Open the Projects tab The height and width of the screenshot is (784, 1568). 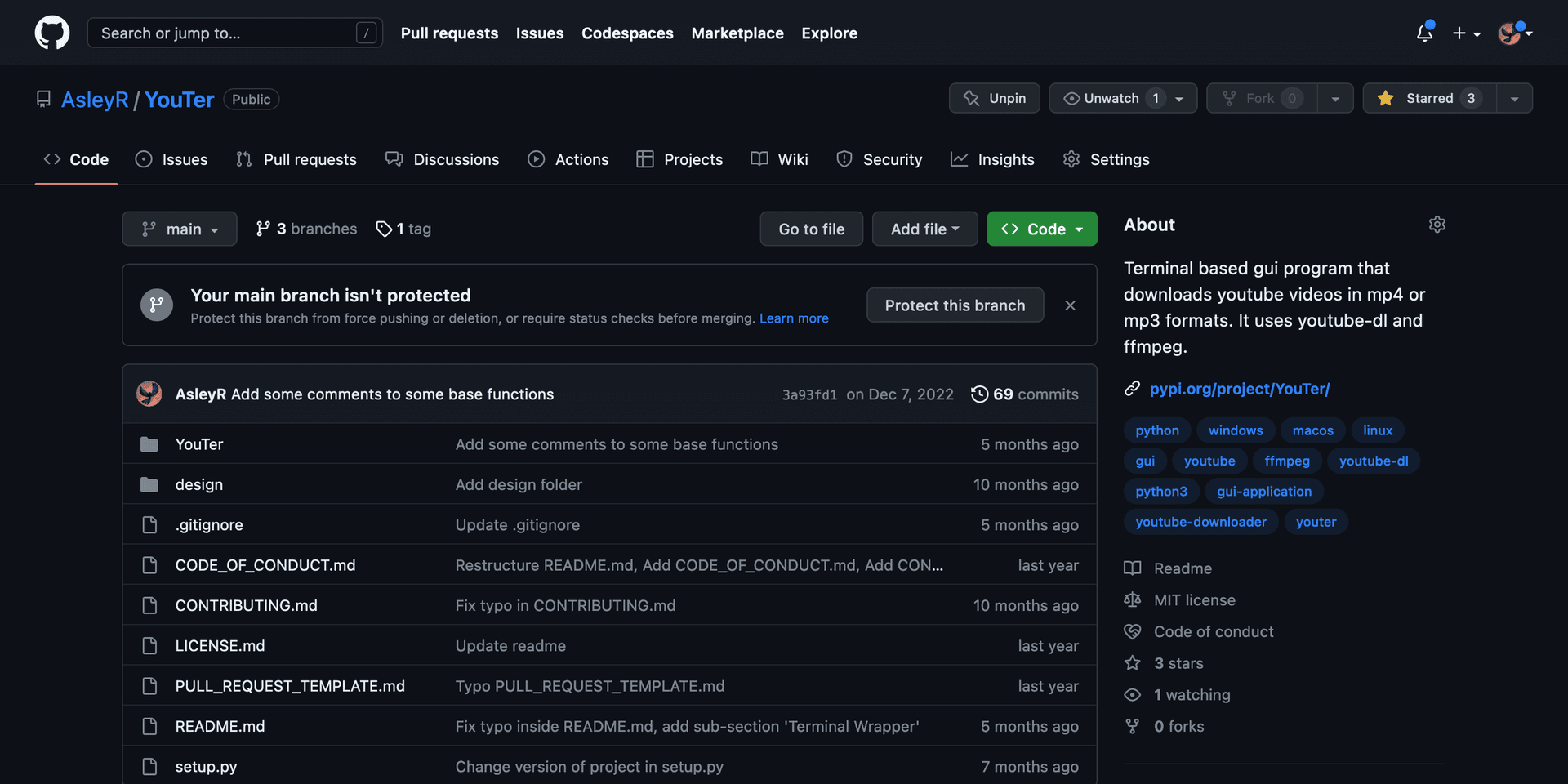click(679, 159)
